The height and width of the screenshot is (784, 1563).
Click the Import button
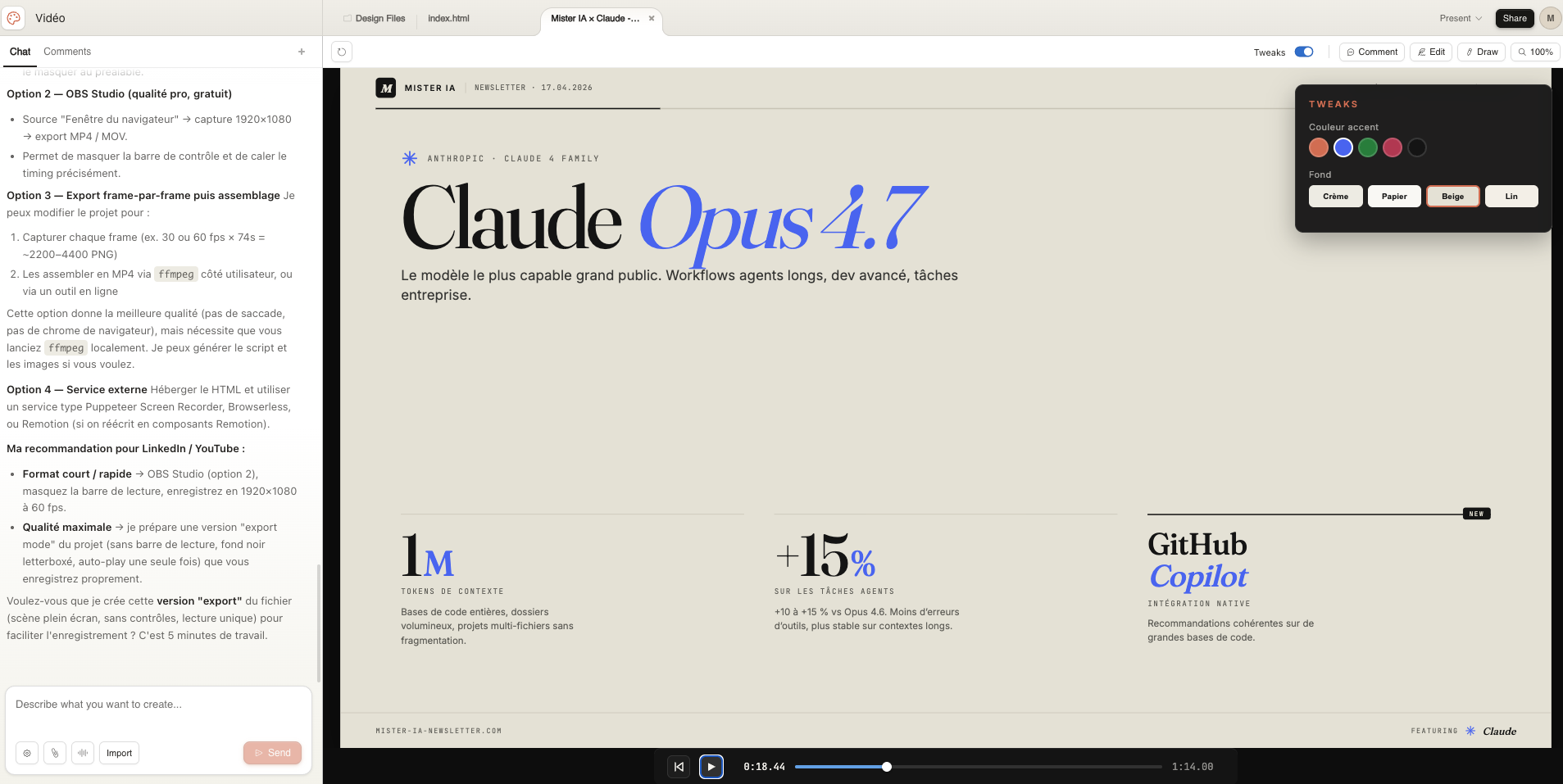tap(119, 753)
